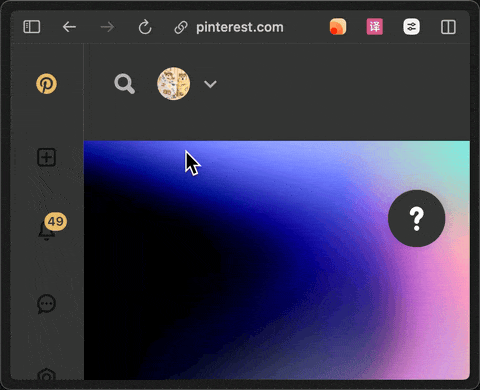Screen dimensions: 480x390
Task: Expand the accounts chevron dropdown
Action: [210, 84]
